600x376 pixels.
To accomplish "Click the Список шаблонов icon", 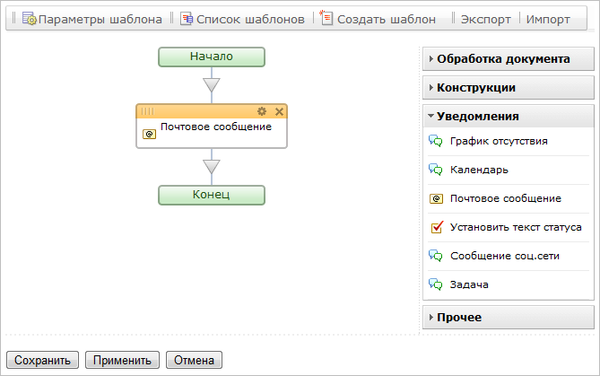I will point(186,18).
